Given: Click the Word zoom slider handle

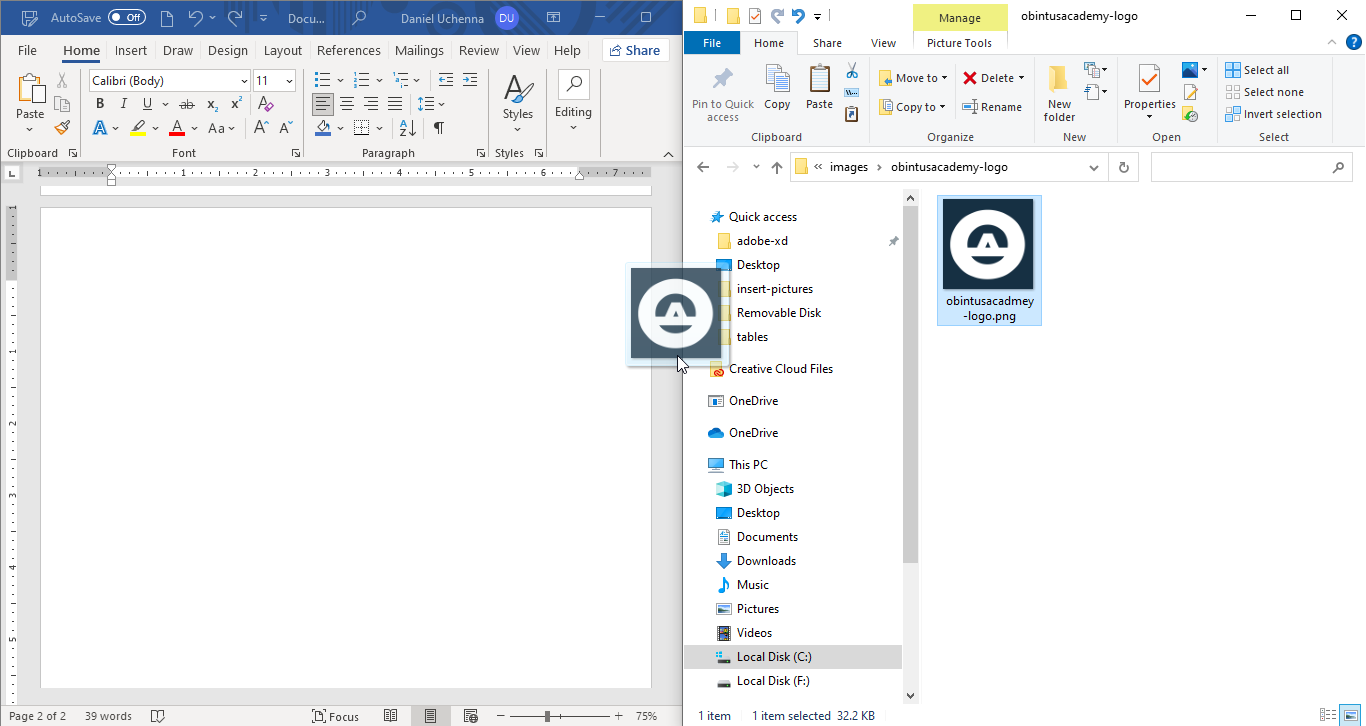Looking at the screenshot, I should (x=548, y=716).
